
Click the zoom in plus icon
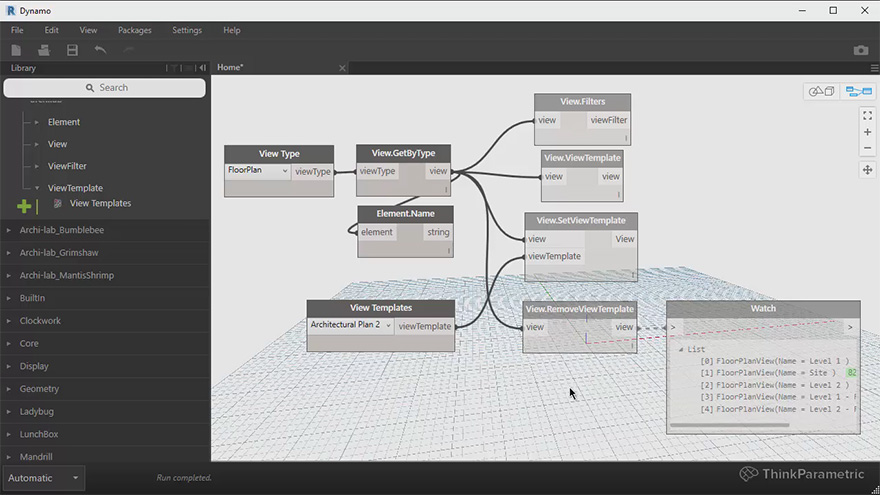(867, 132)
